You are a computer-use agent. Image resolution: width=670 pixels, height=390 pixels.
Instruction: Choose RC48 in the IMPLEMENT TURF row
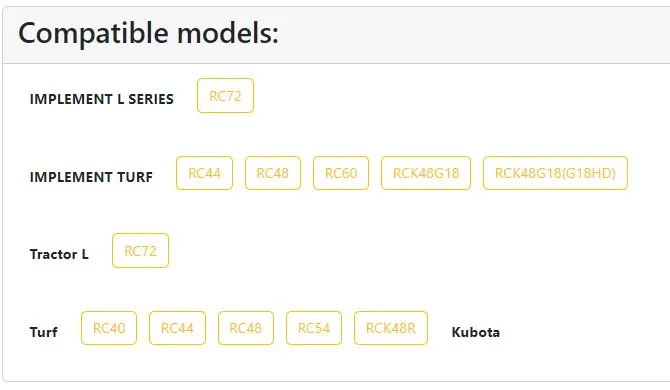click(x=273, y=173)
